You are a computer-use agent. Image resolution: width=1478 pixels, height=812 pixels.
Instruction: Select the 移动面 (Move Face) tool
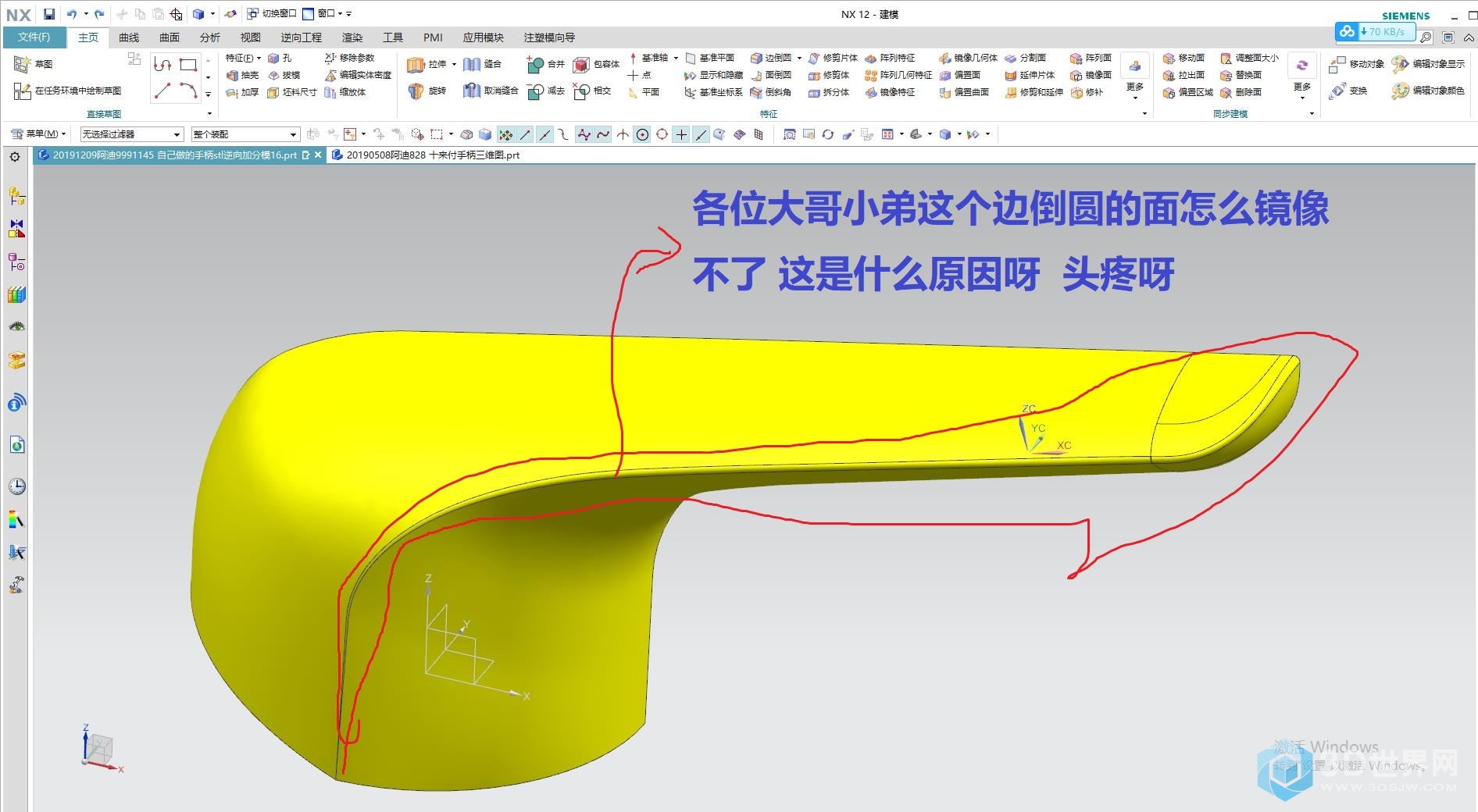coord(1183,58)
